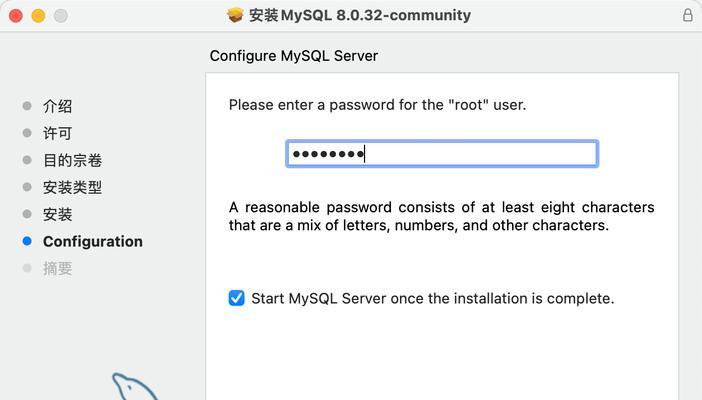The width and height of the screenshot is (702, 400).
Task: Close the installer with the red button
Action: pos(16,16)
